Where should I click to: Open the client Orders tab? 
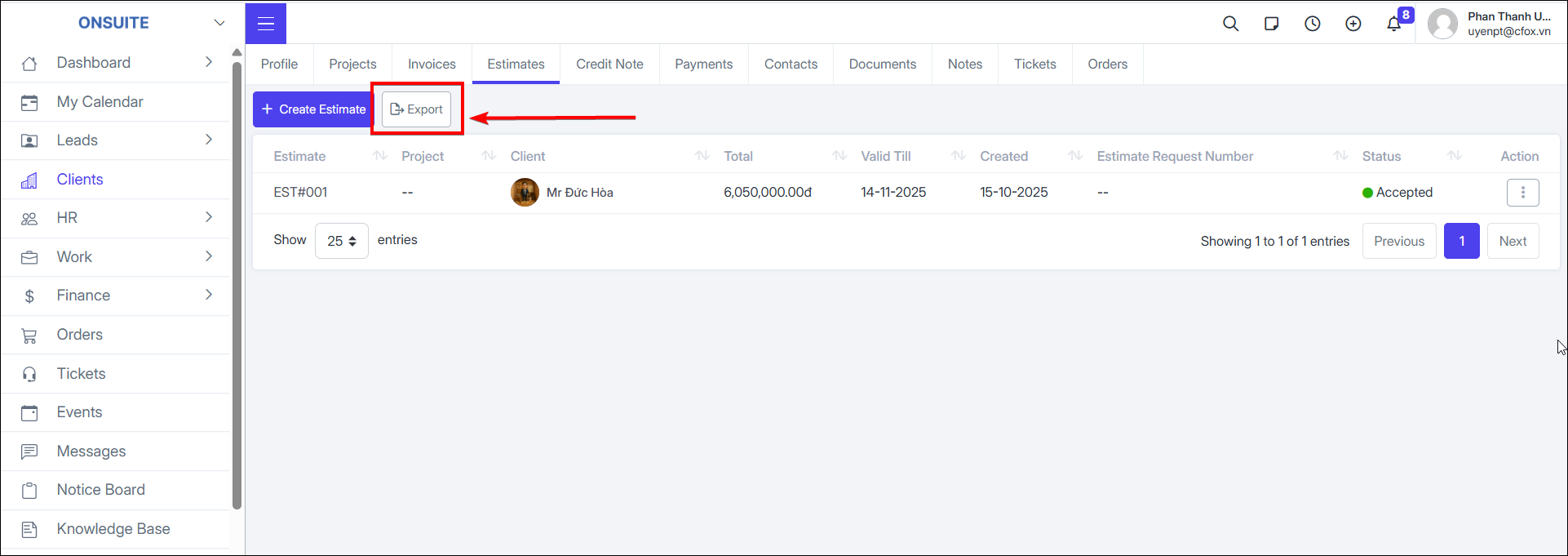(x=1108, y=64)
